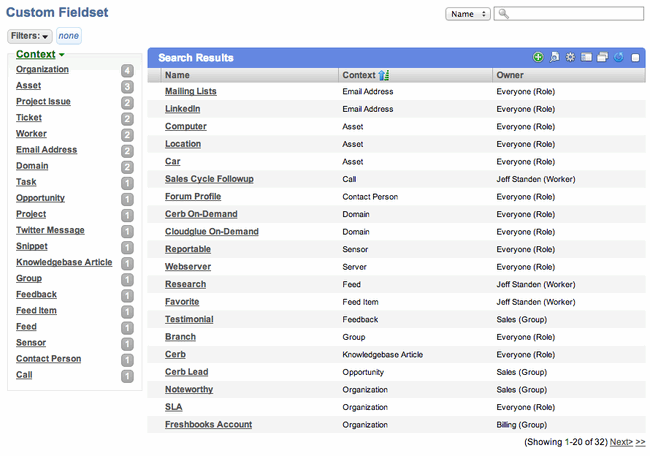
Task: Sort results by the Owner column header
Action: 510,75
